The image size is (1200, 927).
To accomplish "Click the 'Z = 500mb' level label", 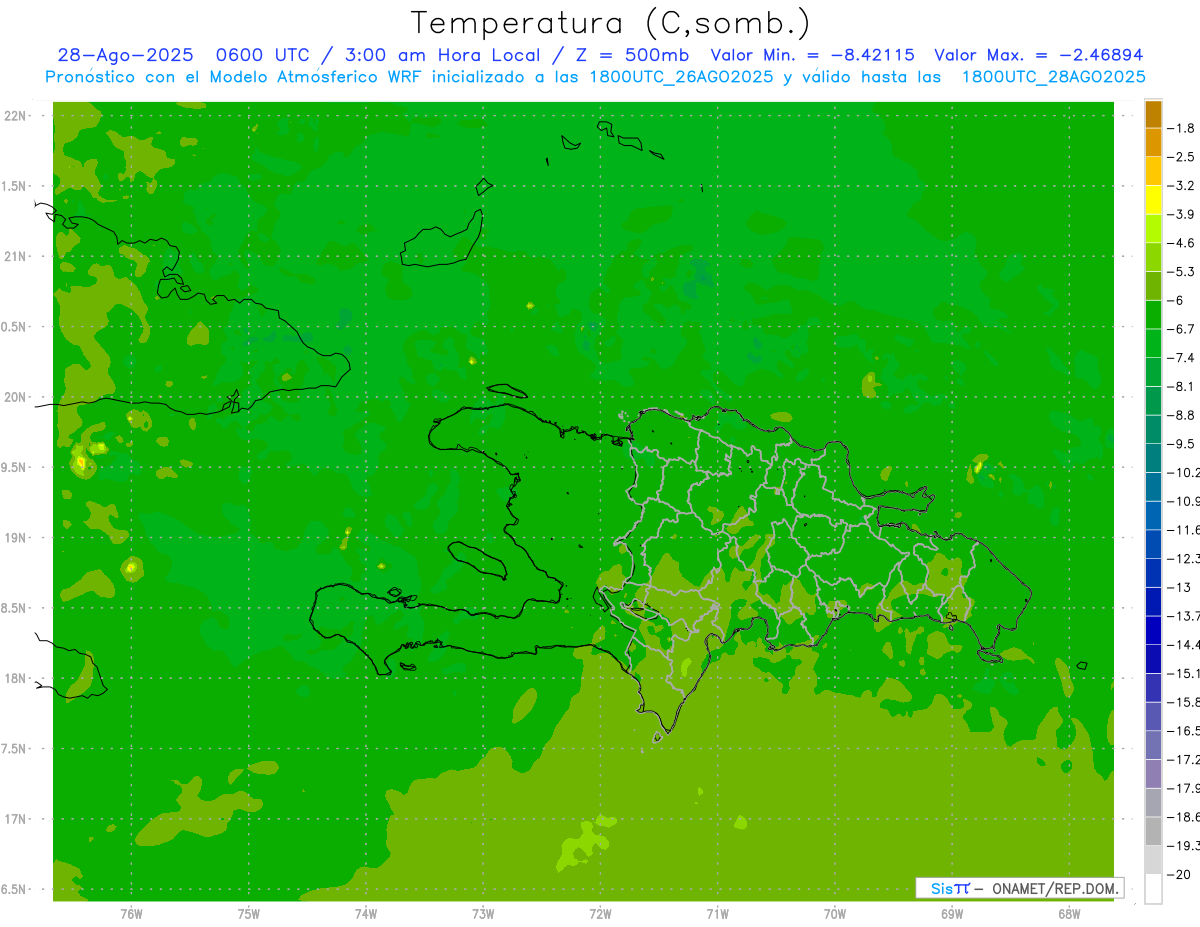I will tap(629, 55).
